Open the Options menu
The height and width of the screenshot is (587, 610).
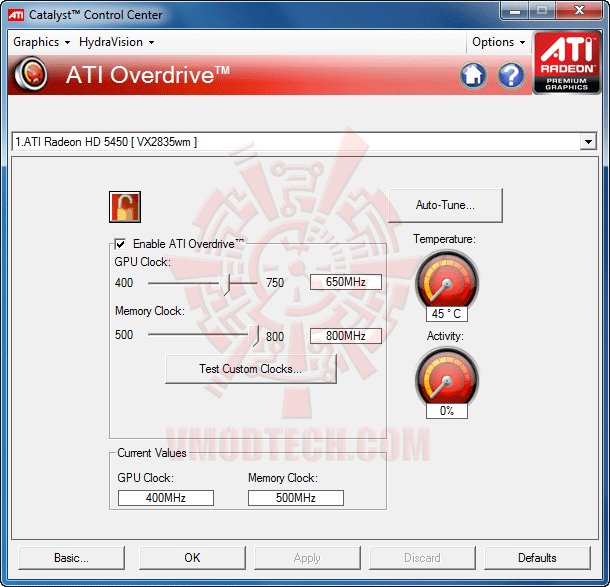click(x=498, y=42)
